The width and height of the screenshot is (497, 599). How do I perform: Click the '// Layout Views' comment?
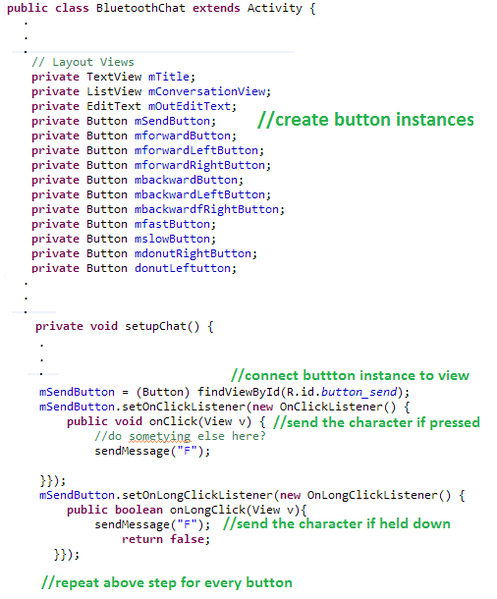click(83, 62)
